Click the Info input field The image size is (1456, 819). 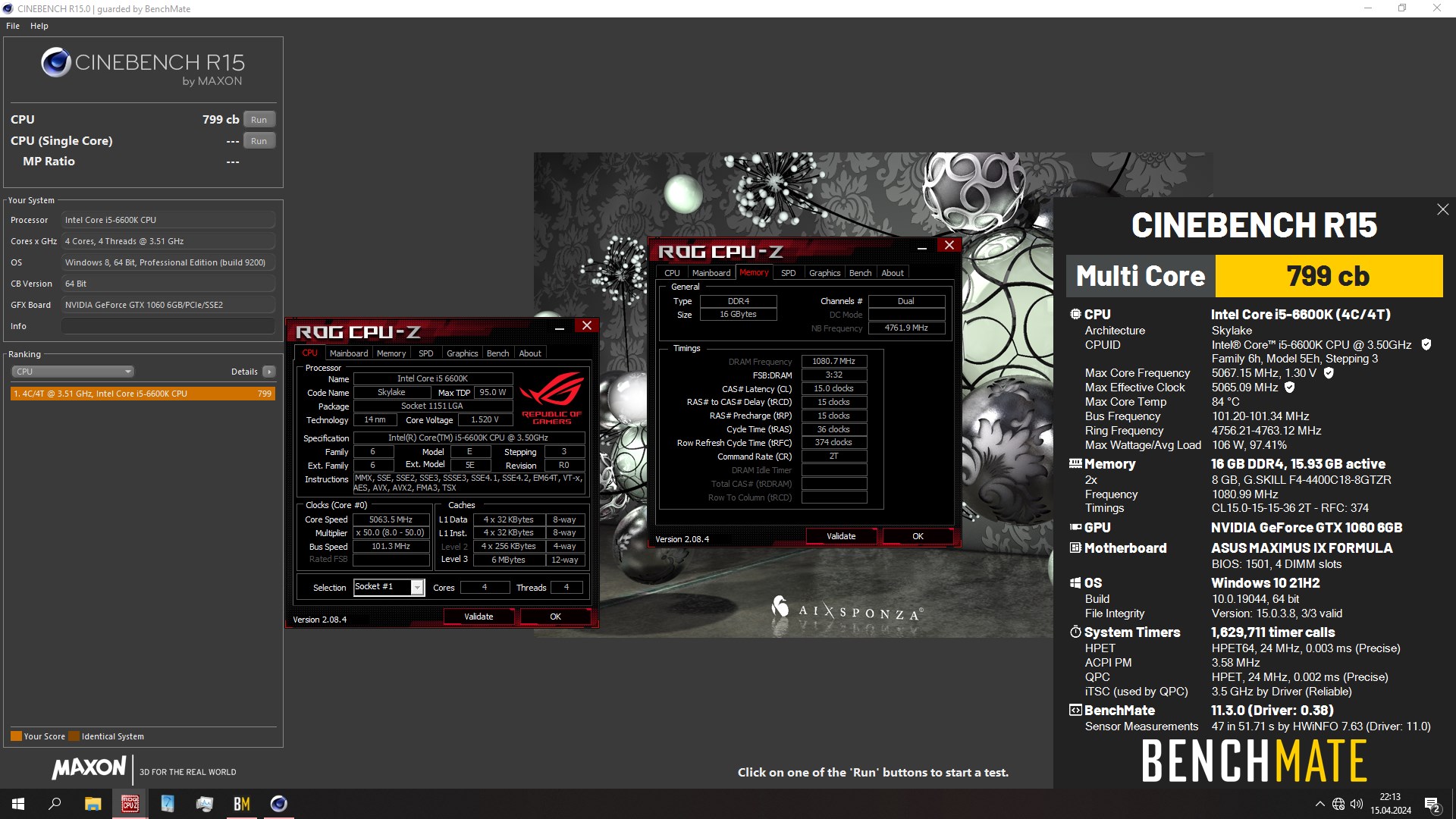(168, 326)
